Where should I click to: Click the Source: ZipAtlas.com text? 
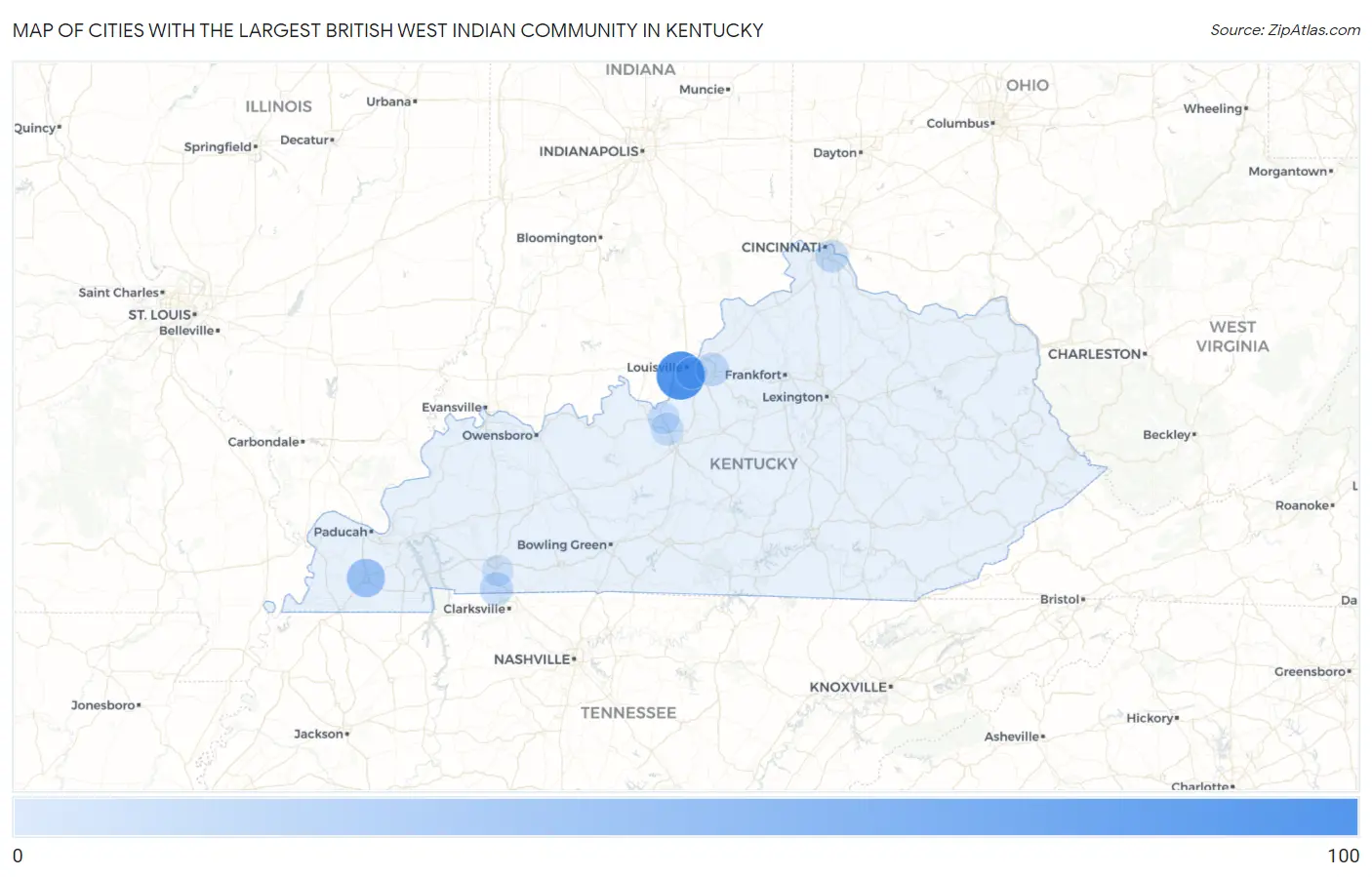pos(1285,30)
